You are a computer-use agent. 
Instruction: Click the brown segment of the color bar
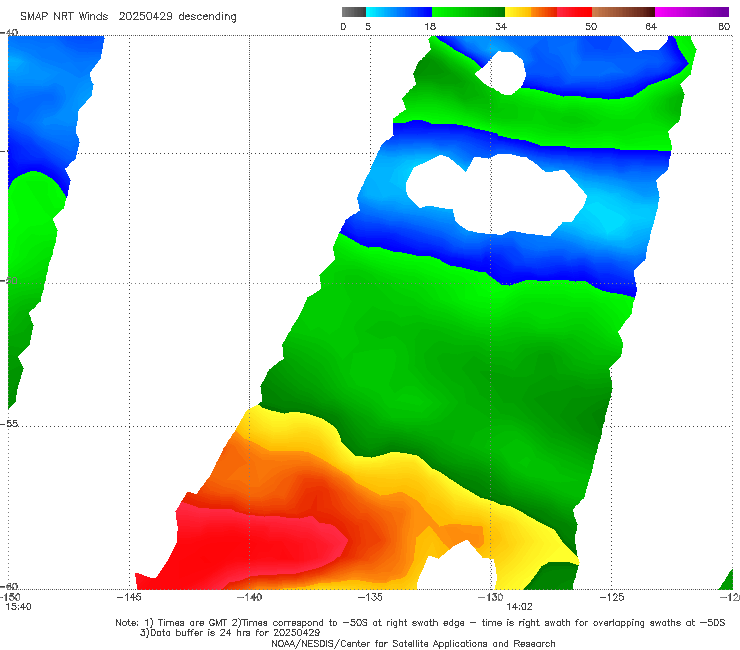coord(623,12)
